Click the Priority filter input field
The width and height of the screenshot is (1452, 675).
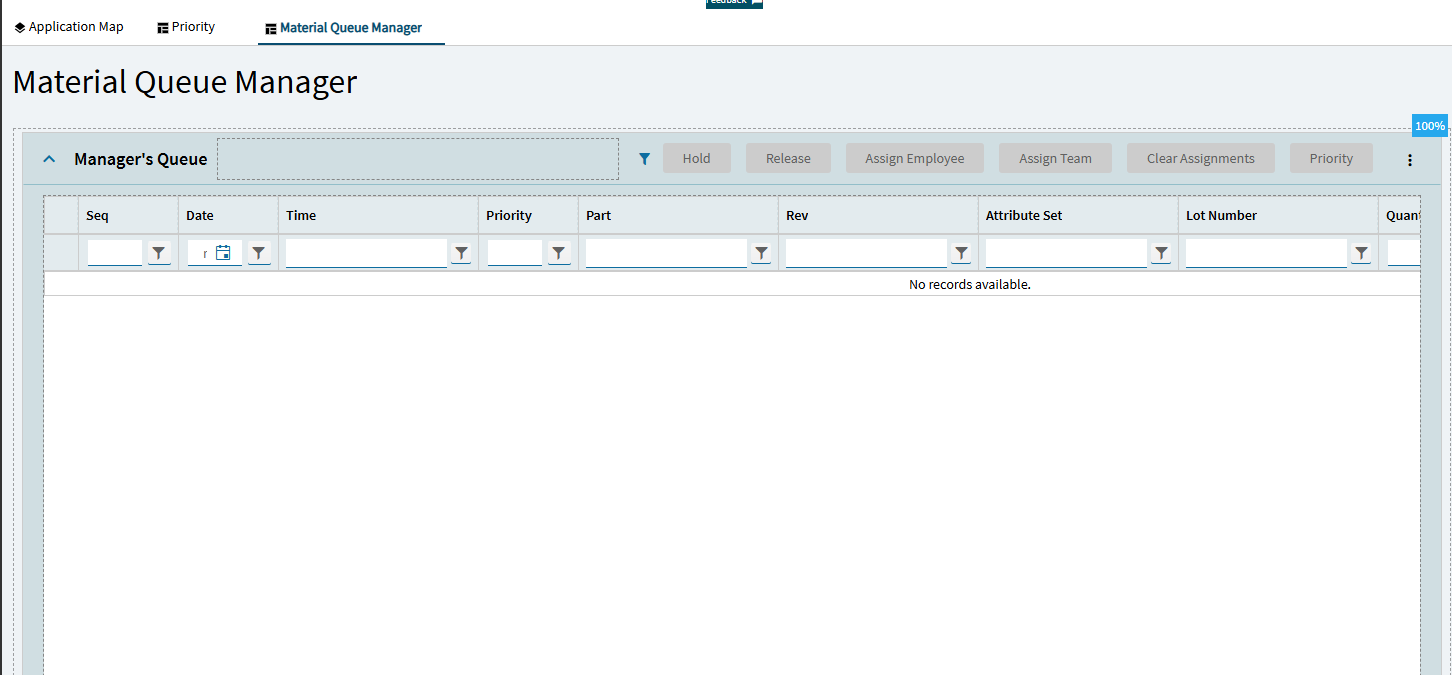[515, 253]
